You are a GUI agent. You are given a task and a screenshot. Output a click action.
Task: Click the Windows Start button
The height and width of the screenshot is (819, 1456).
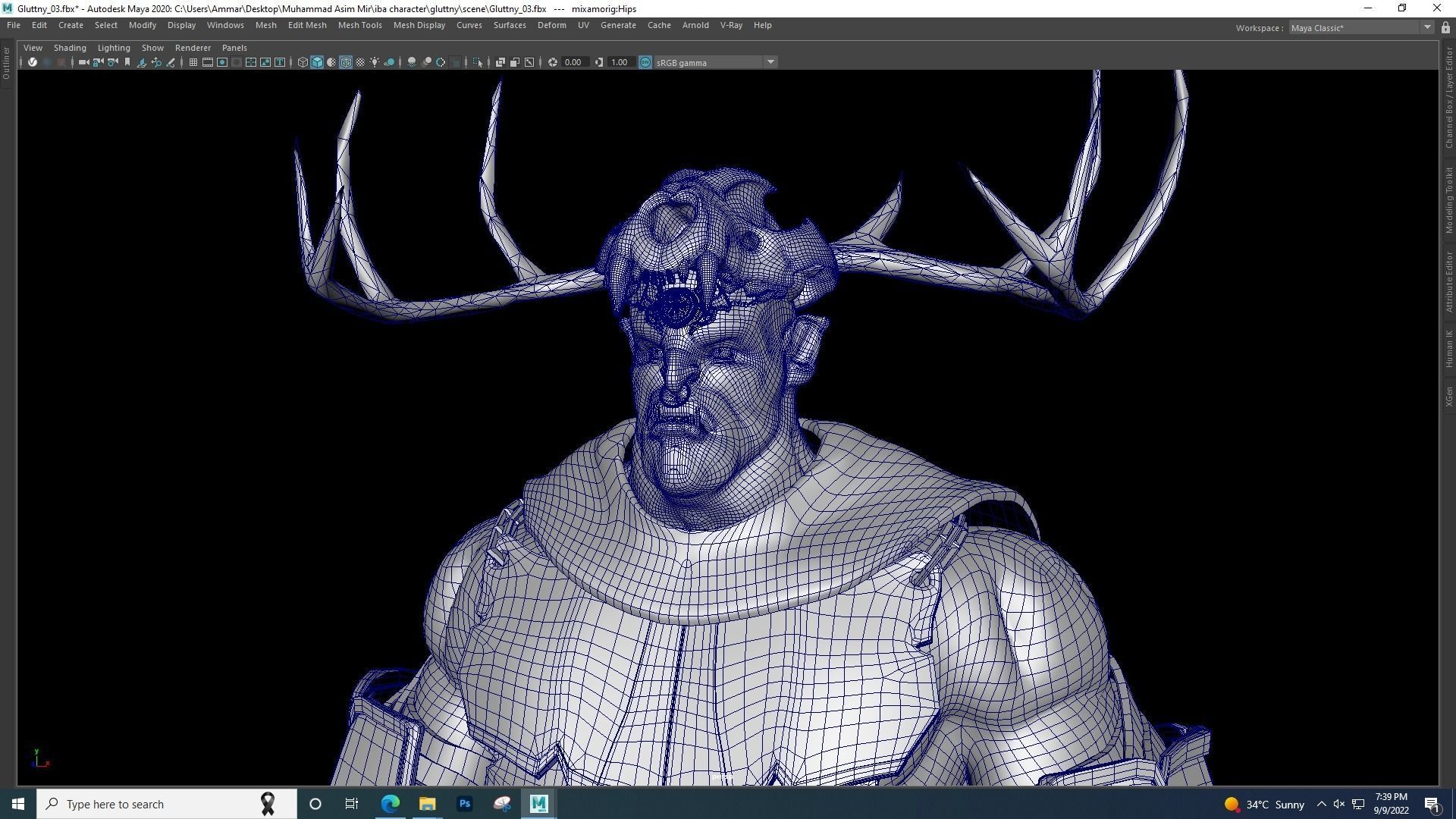[x=18, y=804]
